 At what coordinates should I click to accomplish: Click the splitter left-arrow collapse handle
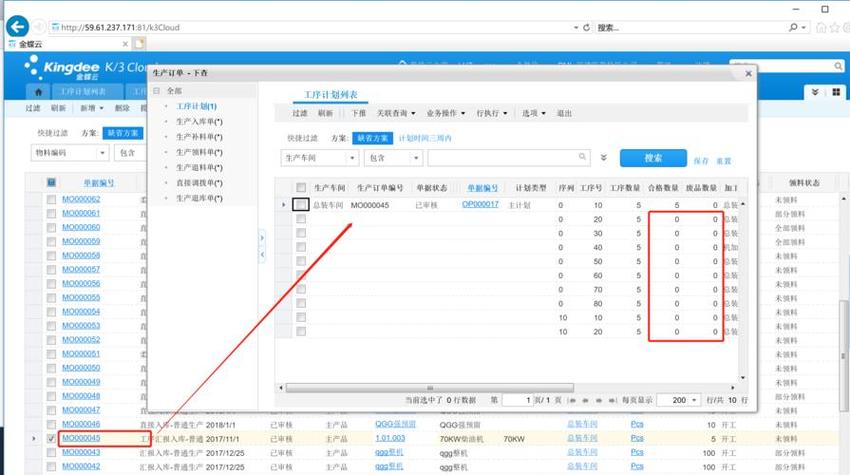(262, 254)
